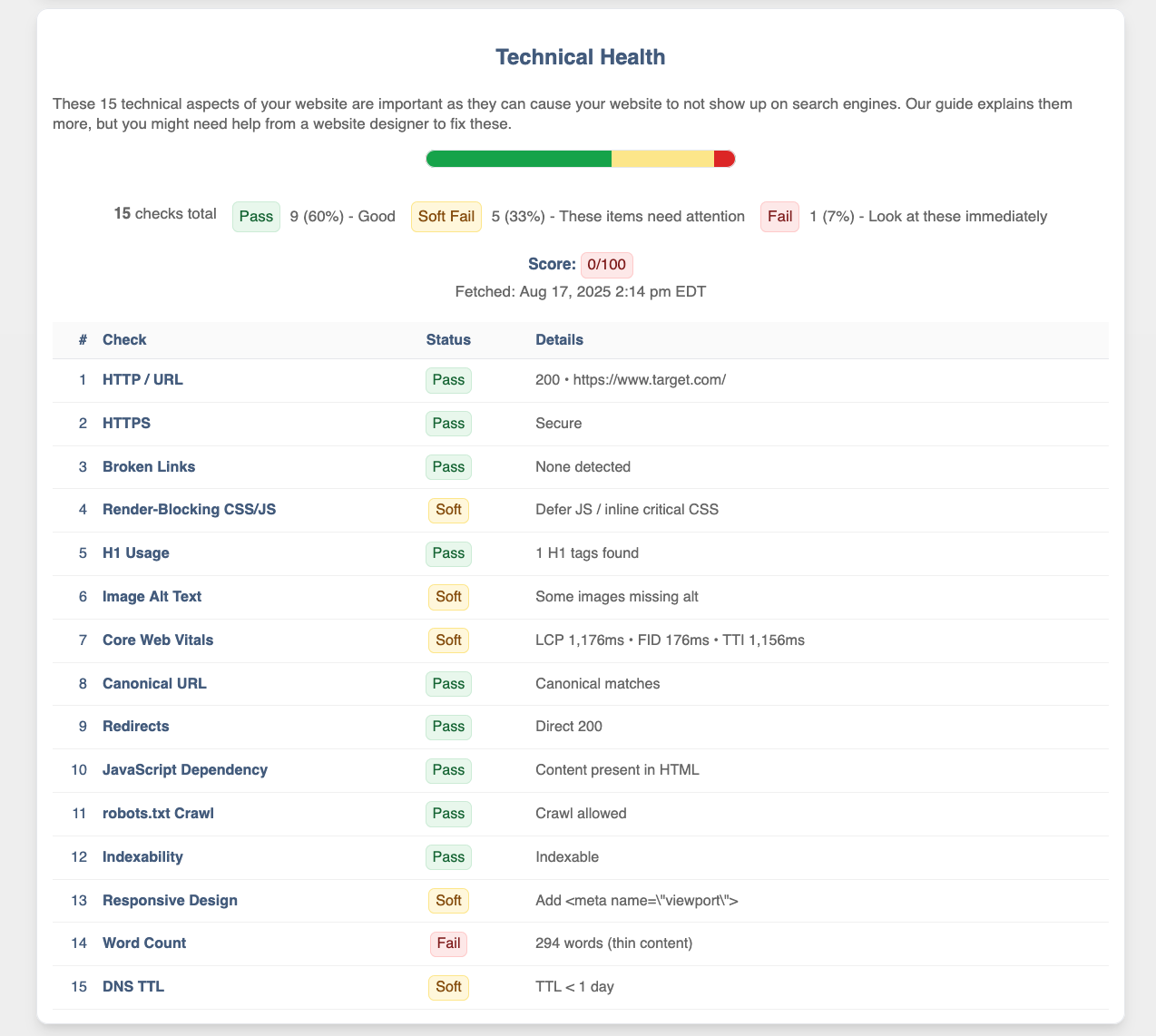
Task: Open the DNS TTL check
Action: pyautogui.click(x=133, y=987)
